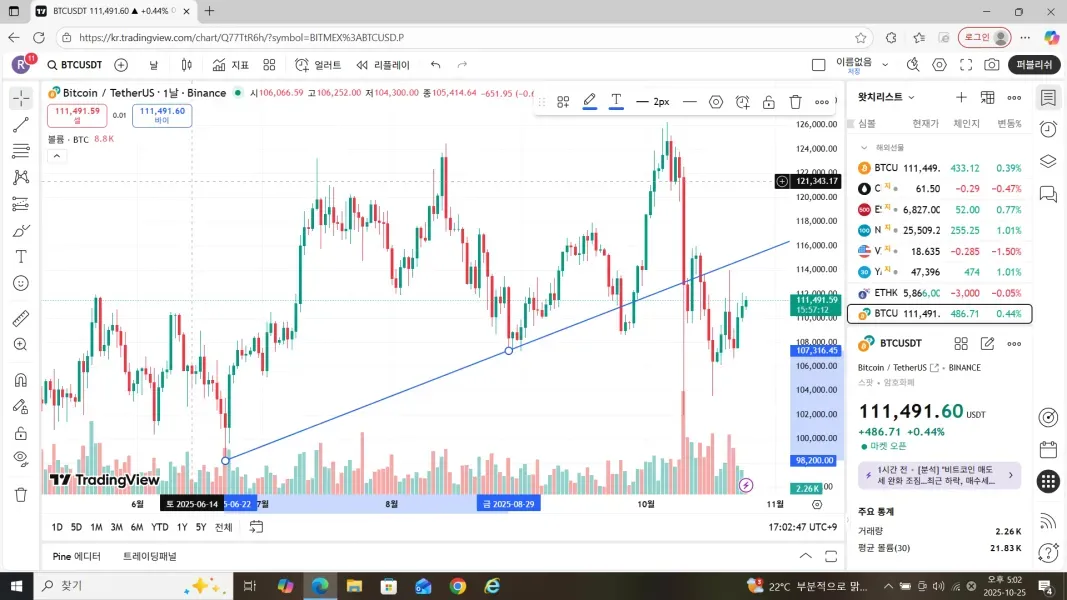Activate the zoom in tool
The height and width of the screenshot is (600, 1067).
[x=20, y=345]
